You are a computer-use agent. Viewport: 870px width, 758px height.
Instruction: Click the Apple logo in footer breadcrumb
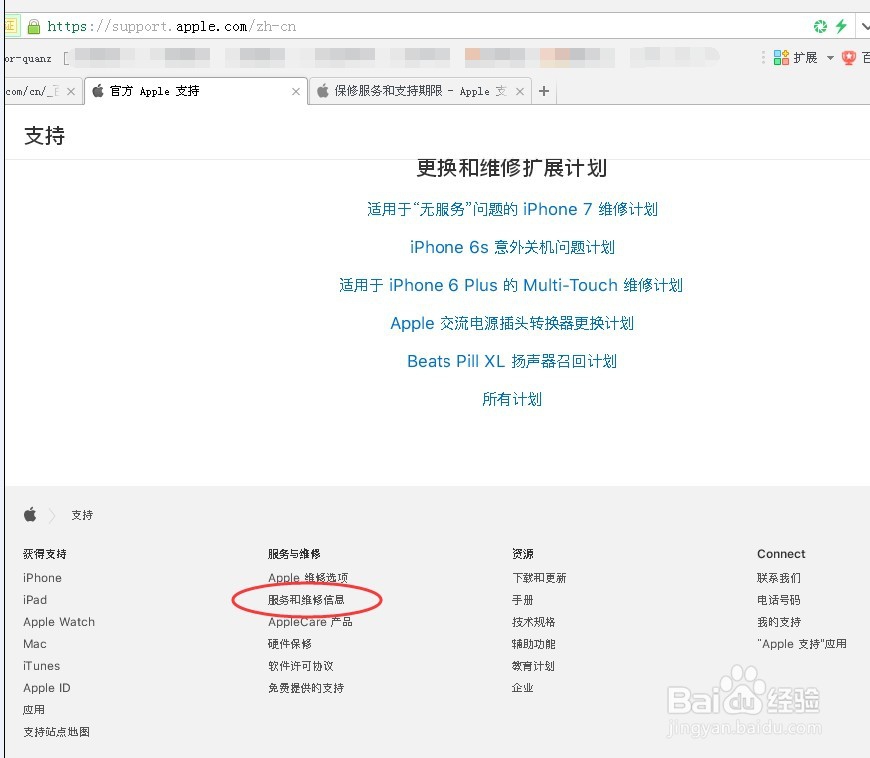[x=31, y=514]
